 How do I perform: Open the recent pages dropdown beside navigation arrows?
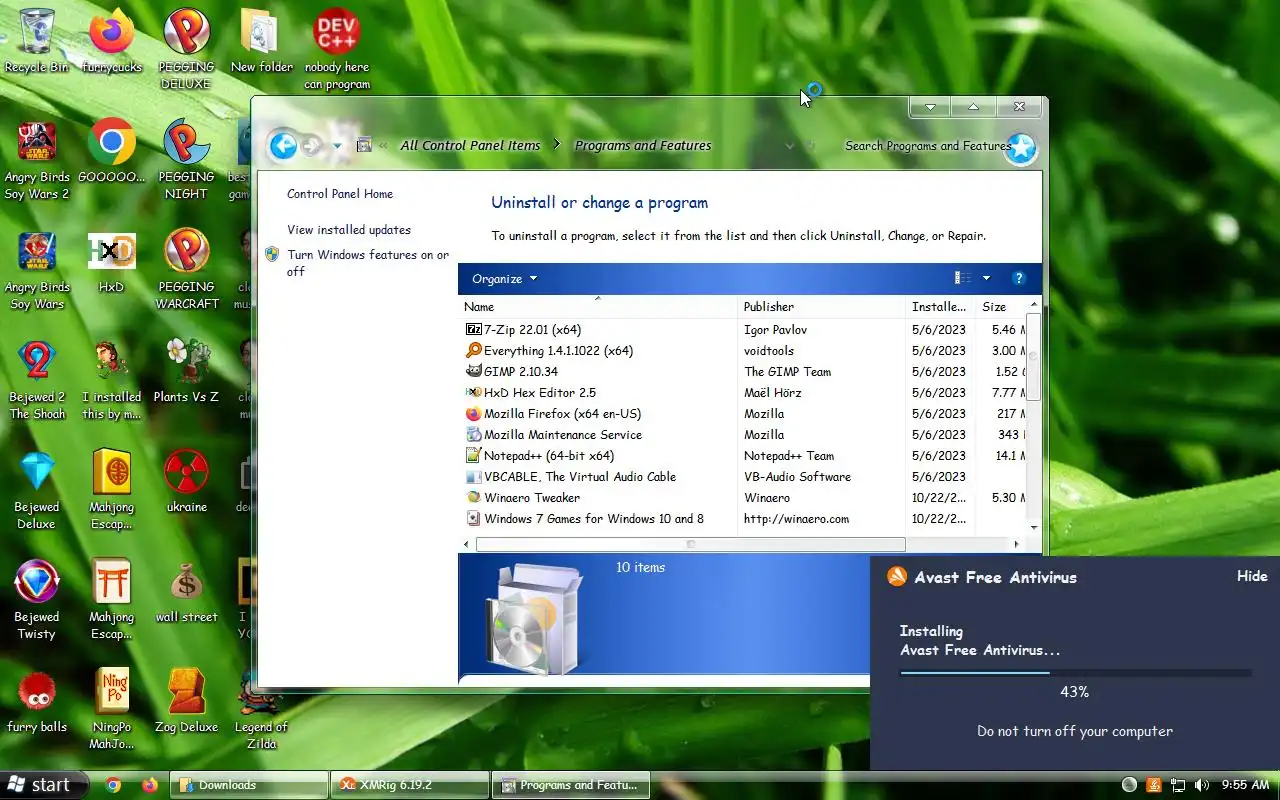coord(337,146)
